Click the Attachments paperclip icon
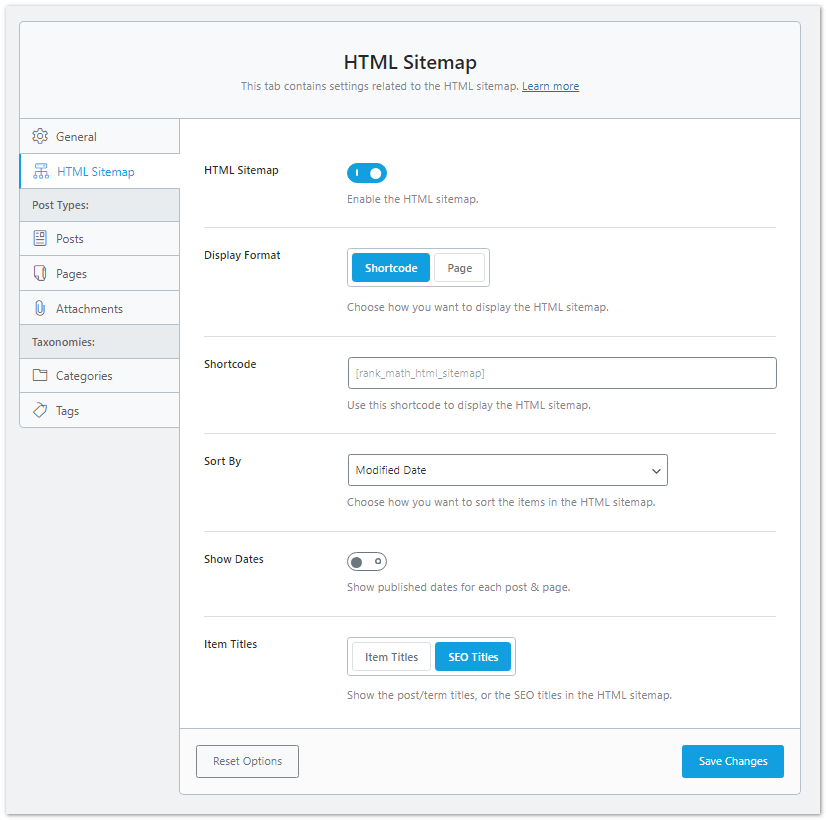The image size is (826, 820). click(x=41, y=307)
